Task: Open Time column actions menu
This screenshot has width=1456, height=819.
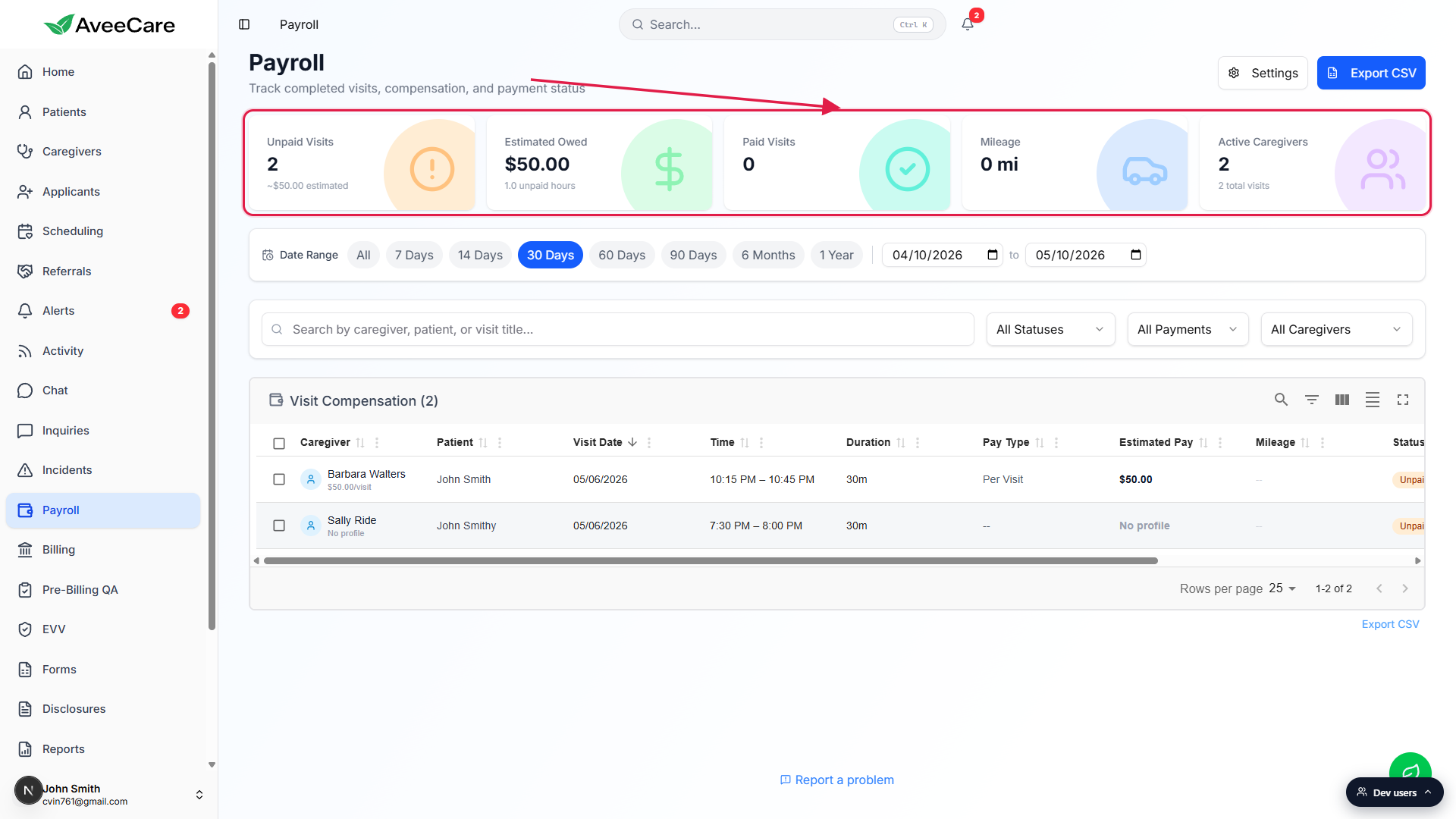Action: tap(761, 443)
